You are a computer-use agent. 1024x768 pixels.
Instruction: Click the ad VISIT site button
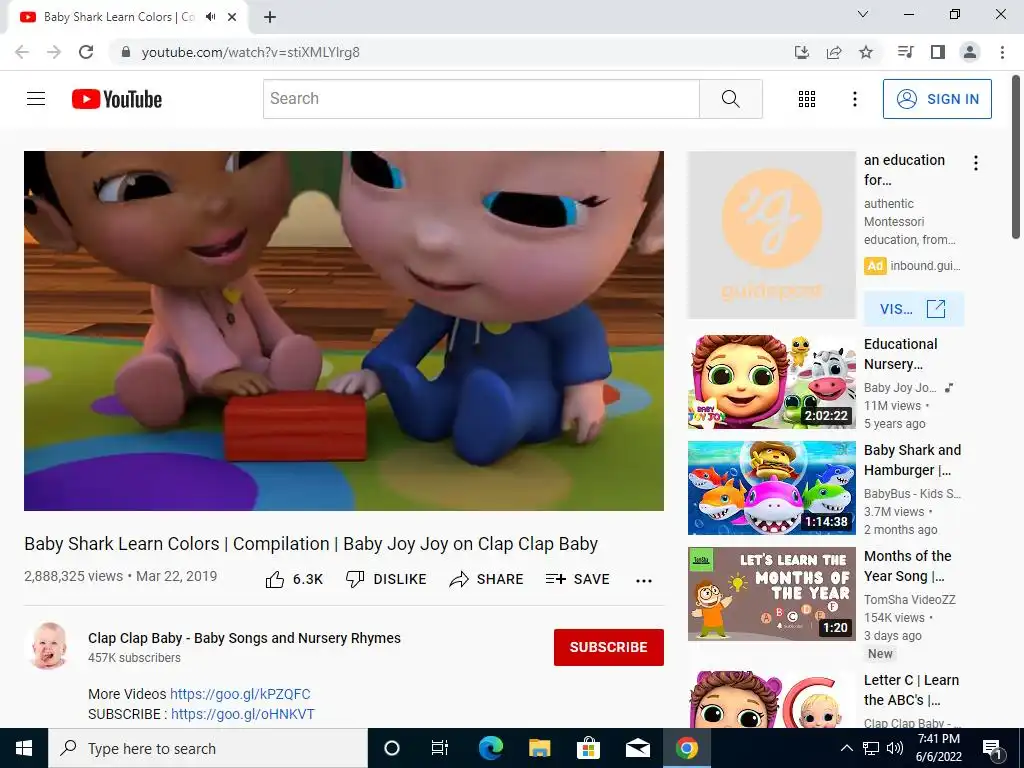point(914,309)
